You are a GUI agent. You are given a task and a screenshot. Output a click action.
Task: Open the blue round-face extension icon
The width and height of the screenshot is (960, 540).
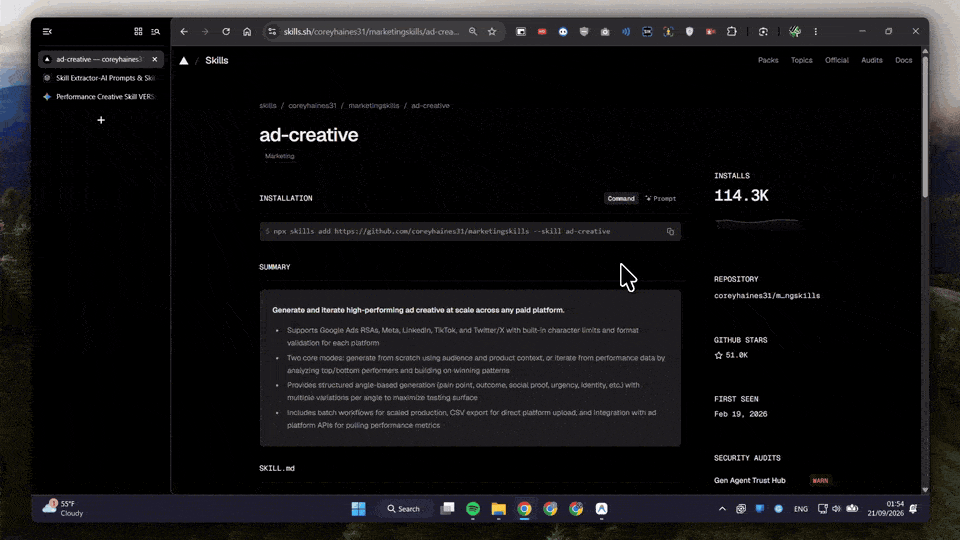pos(563,31)
